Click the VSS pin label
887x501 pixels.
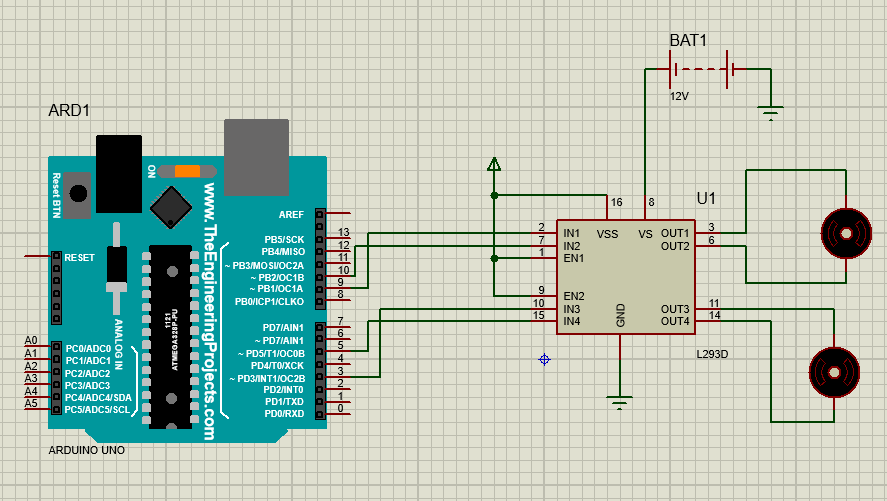click(x=608, y=234)
